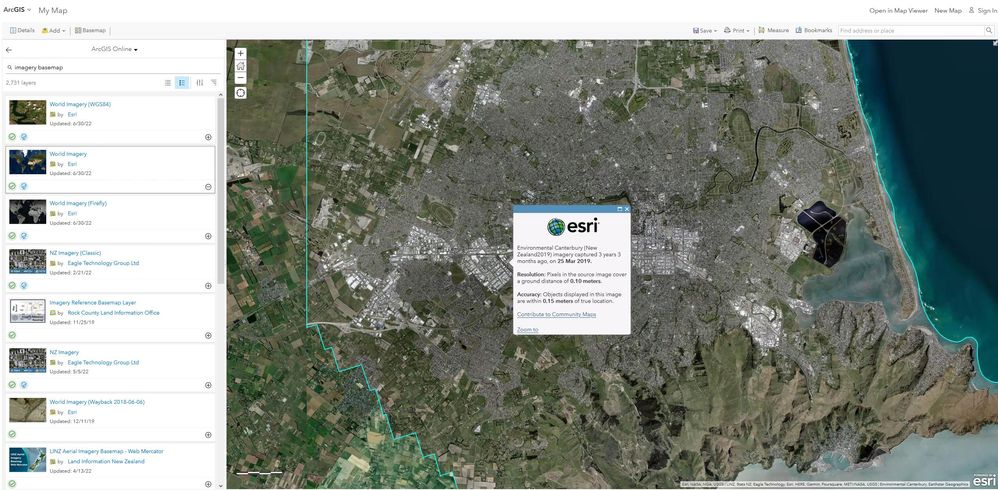This screenshot has height=490, width=998.
Task: Add the NZ Imagery layer to map
Action: (208, 385)
